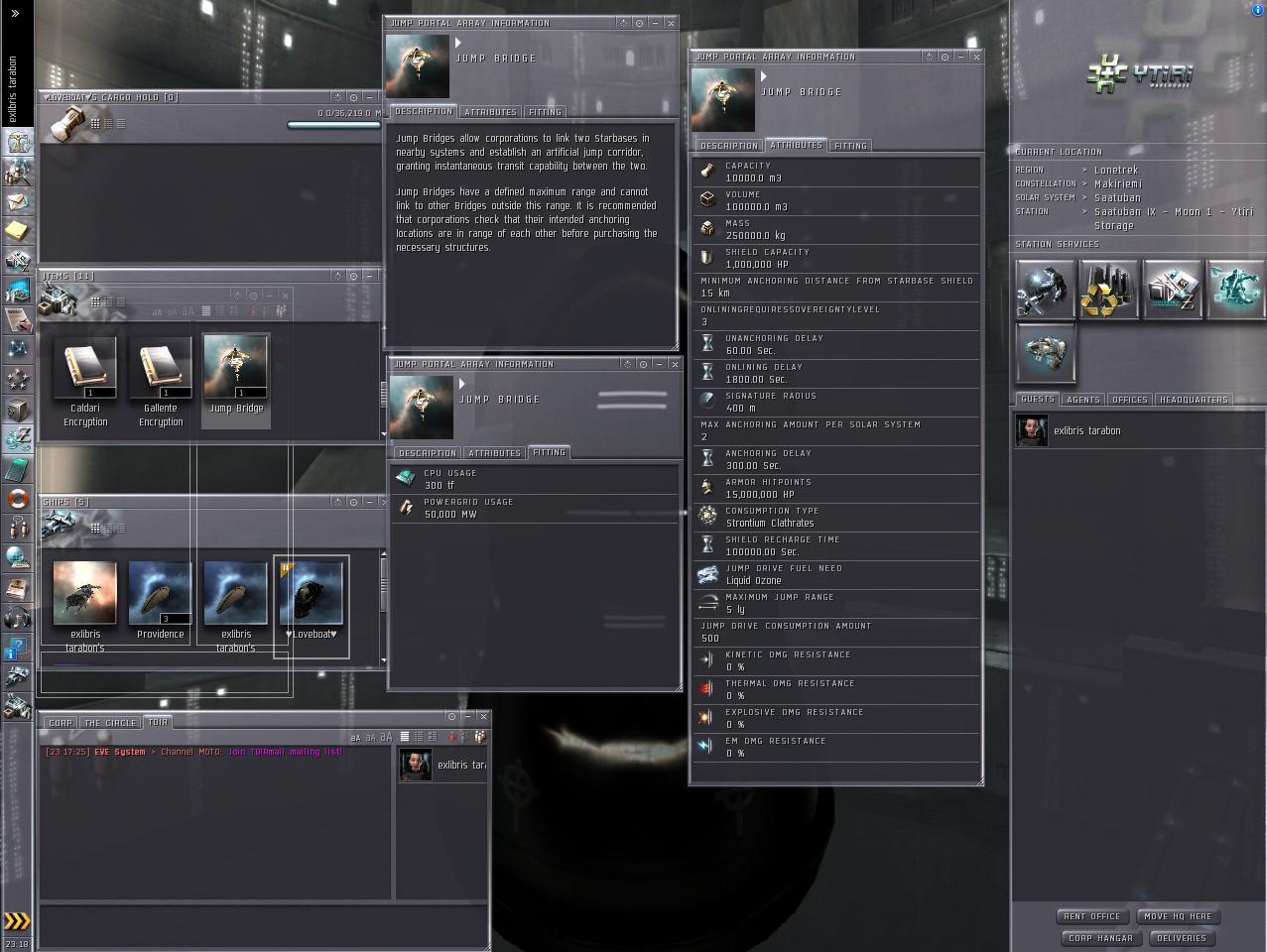Open Attributes tab in top Jump Bridge window
1267x952 pixels.
[x=490, y=112]
